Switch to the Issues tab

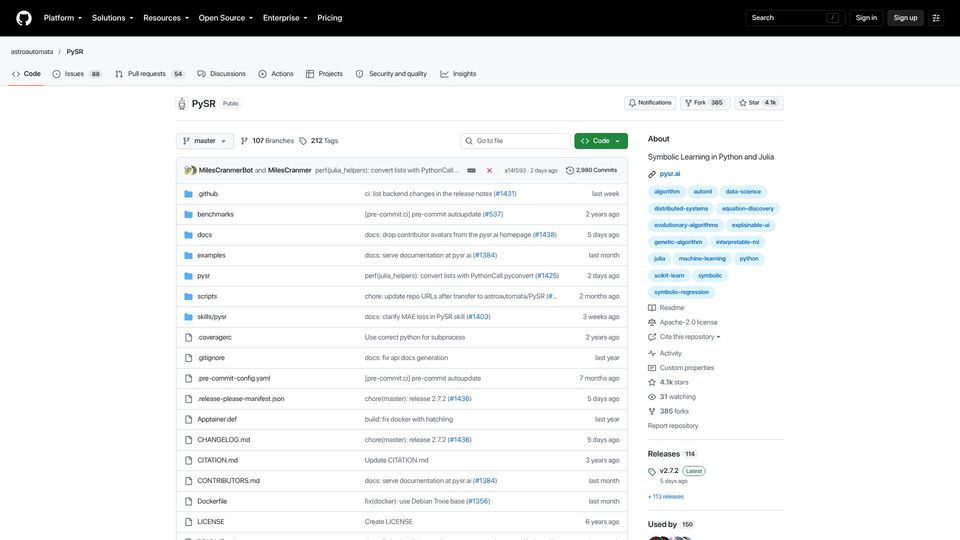[x=77, y=73]
